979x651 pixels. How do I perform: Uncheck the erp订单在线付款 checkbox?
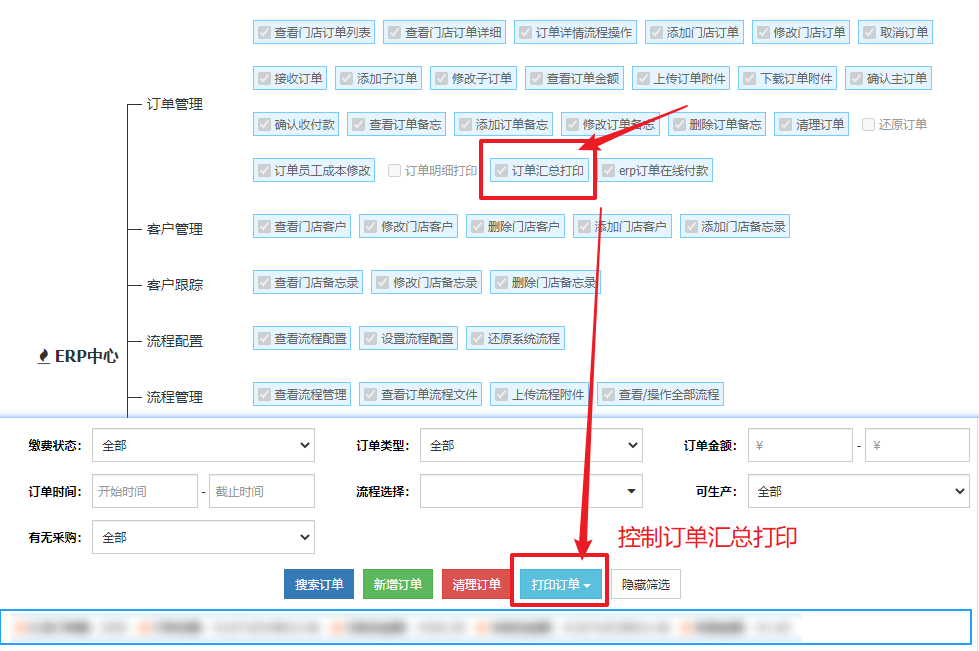[x=609, y=171]
